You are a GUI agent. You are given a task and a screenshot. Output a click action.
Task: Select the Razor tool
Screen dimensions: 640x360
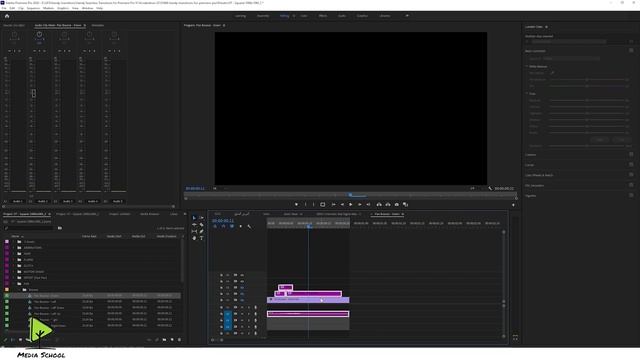[x=201, y=225]
